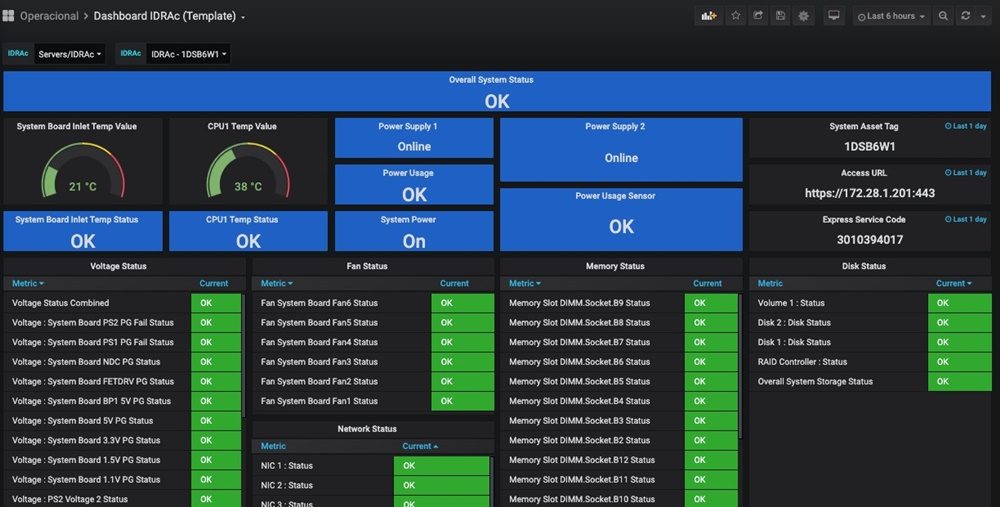Image resolution: width=1000 pixels, height=507 pixels.
Task: Go to the Operacional folder breadcrumb
Action: (x=49, y=16)
